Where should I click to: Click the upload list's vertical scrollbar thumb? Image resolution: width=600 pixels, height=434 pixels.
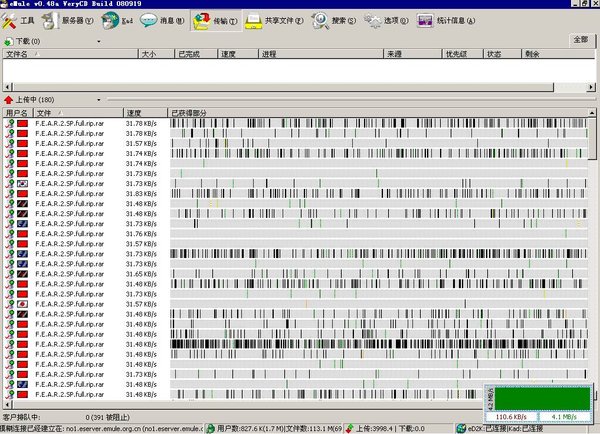pyautogui.click(x=592, y=139)
